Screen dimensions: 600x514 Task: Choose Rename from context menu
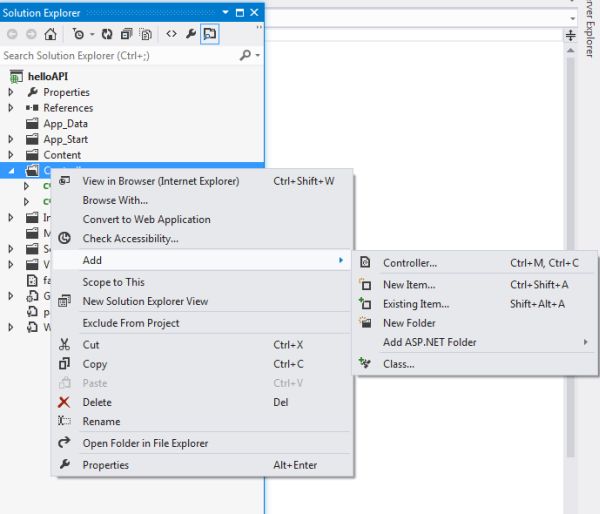[202, 421]
